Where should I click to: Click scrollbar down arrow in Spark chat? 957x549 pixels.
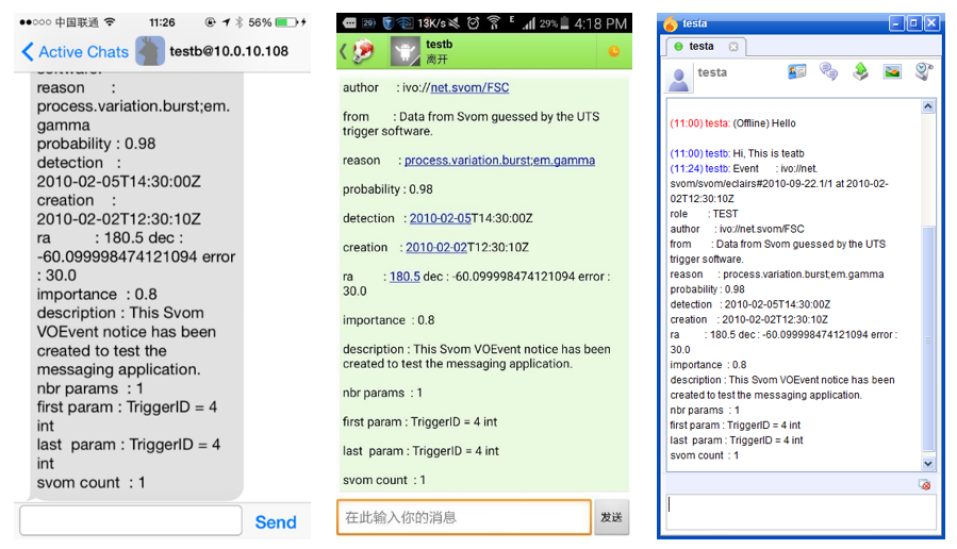coord(928,464)
